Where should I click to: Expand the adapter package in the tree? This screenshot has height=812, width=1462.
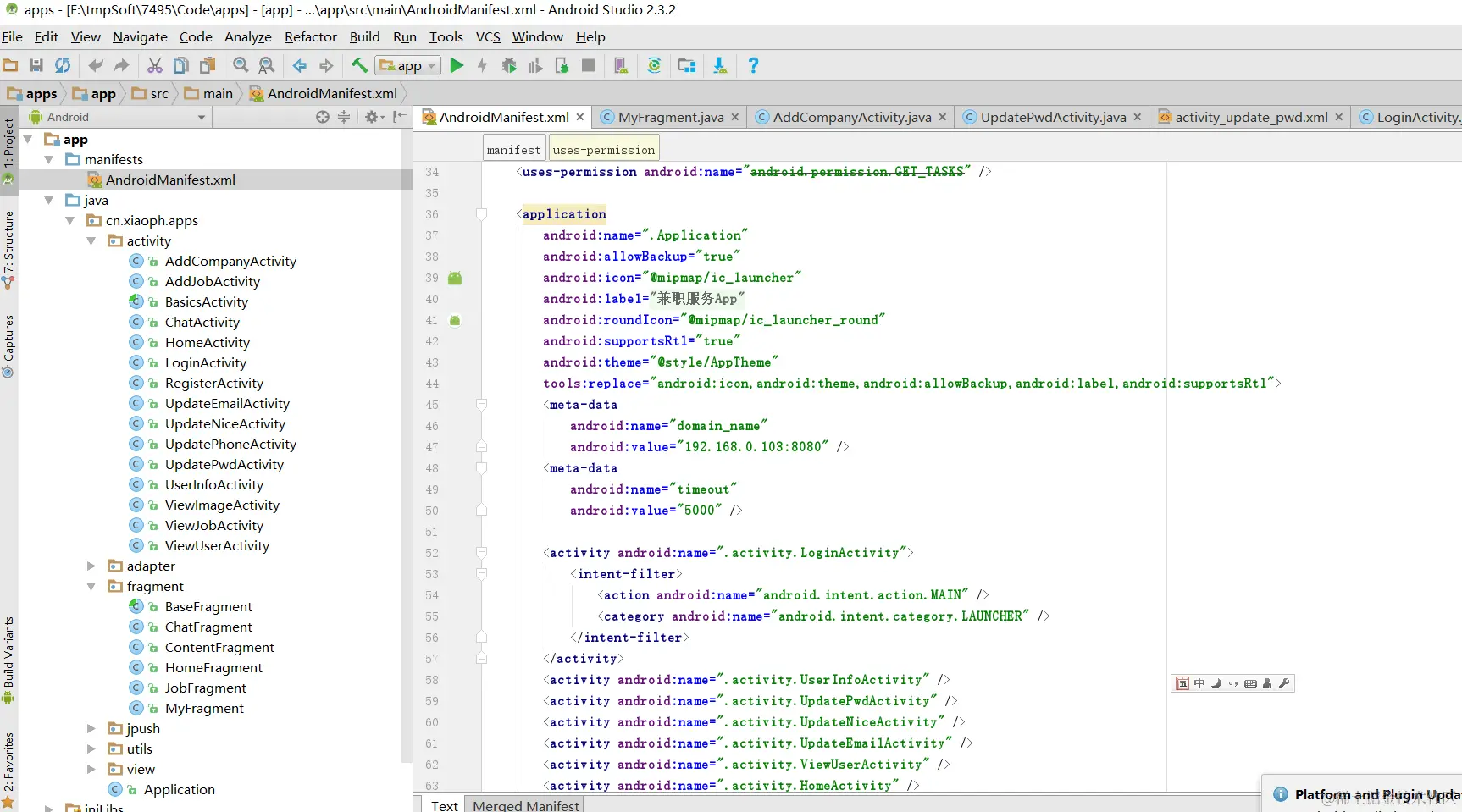pyautogui.click(x=91, y=566)
